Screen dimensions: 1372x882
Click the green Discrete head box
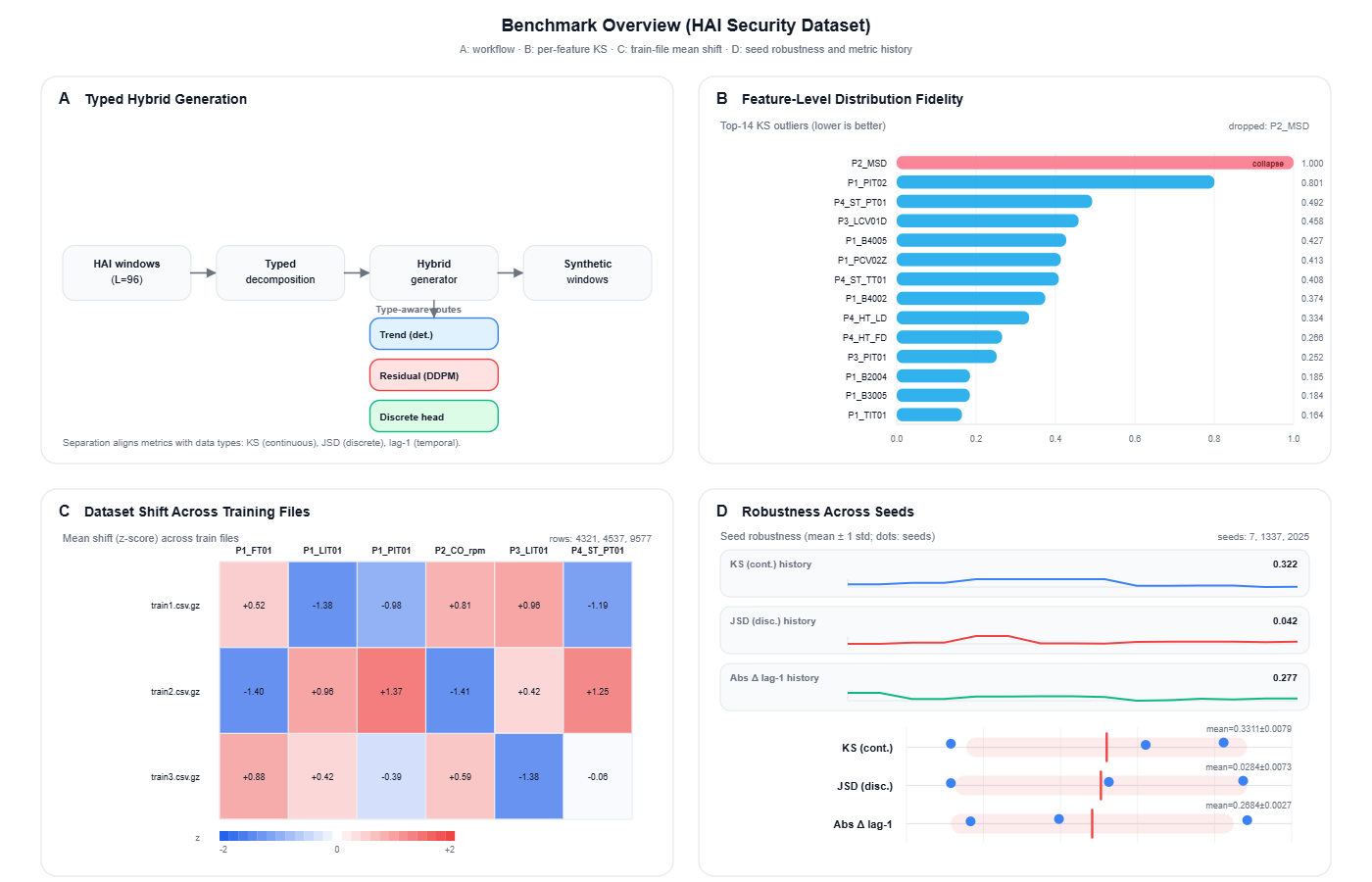coord(433,416)
